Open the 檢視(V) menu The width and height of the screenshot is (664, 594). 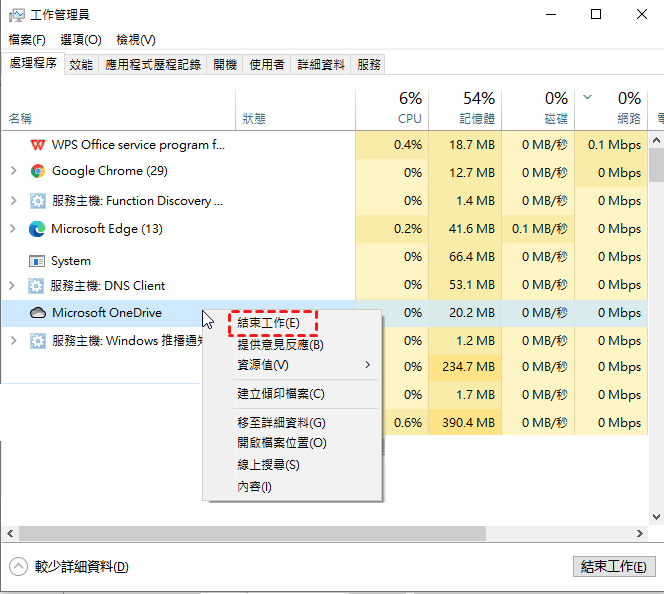(x=136, y=40)
